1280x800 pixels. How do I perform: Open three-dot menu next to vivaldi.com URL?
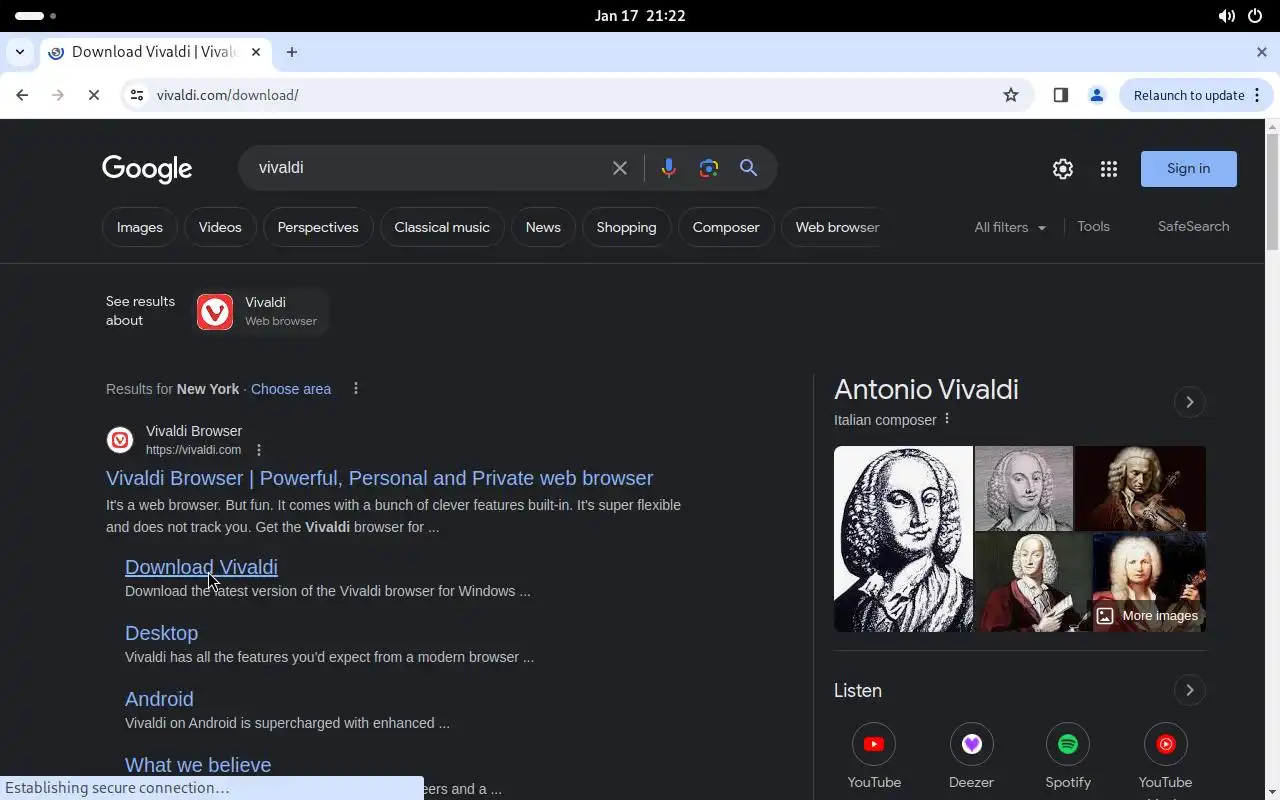click(259, 450)
